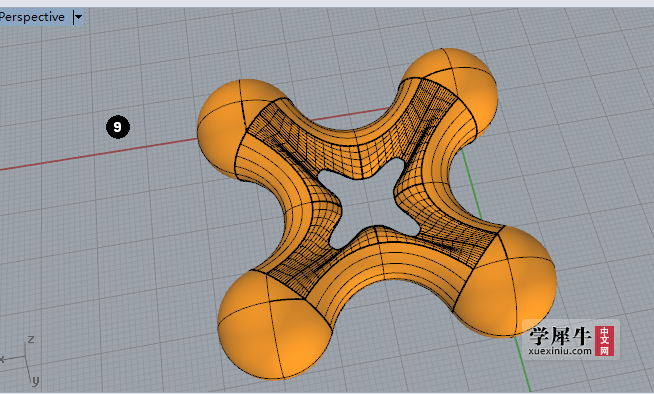Click empty grid area below the 9 marker
Screen dimensions: 654x394
117,233
